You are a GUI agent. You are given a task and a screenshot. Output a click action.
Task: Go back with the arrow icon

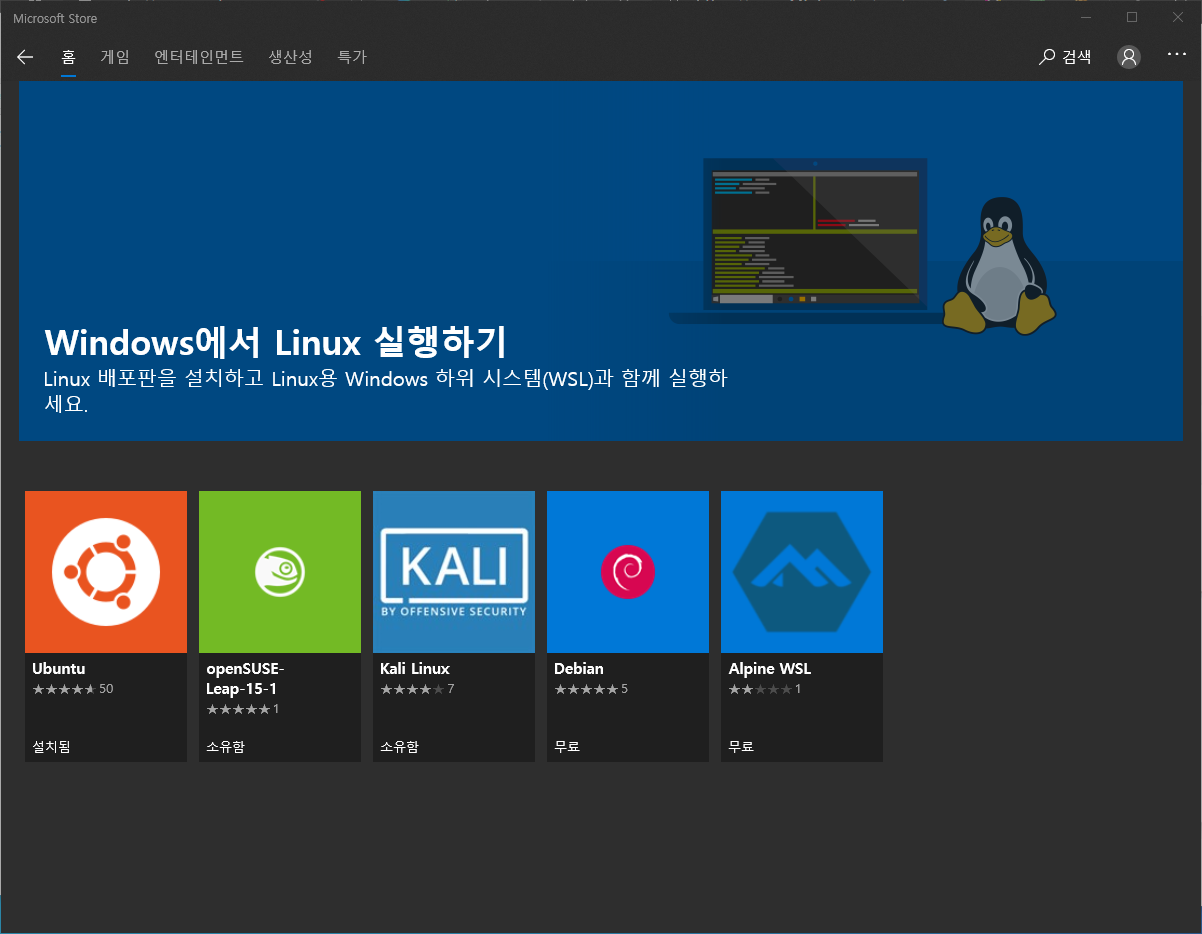(x=25, y=57)
